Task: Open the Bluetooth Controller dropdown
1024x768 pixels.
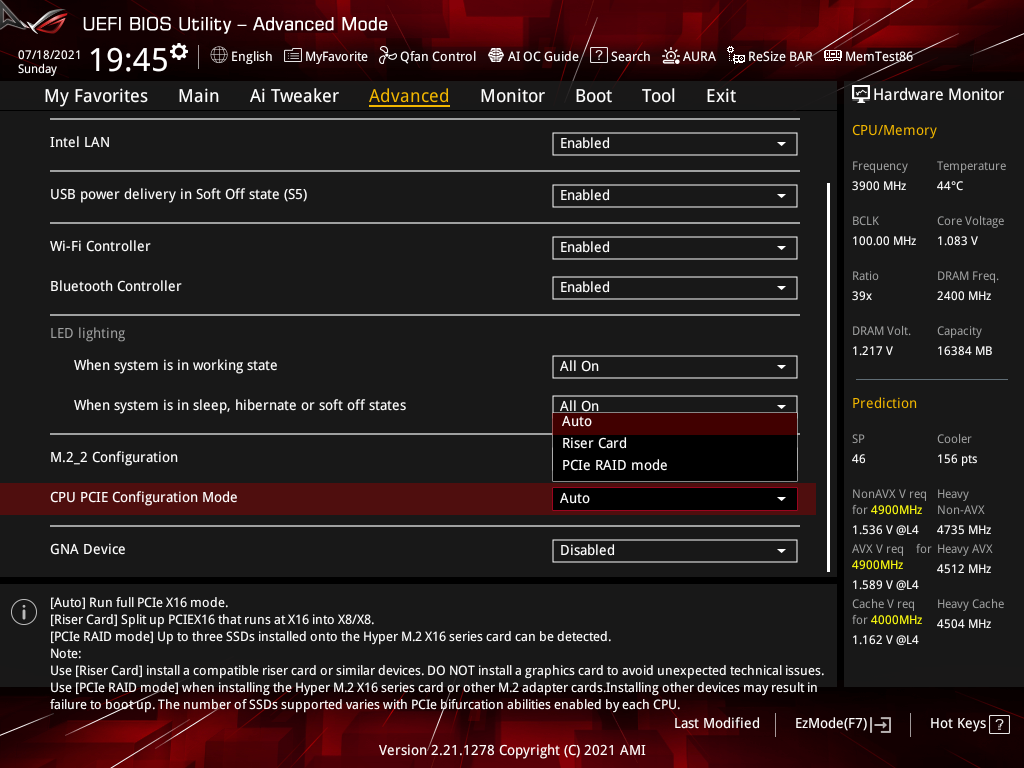Action: pos(674,287)
